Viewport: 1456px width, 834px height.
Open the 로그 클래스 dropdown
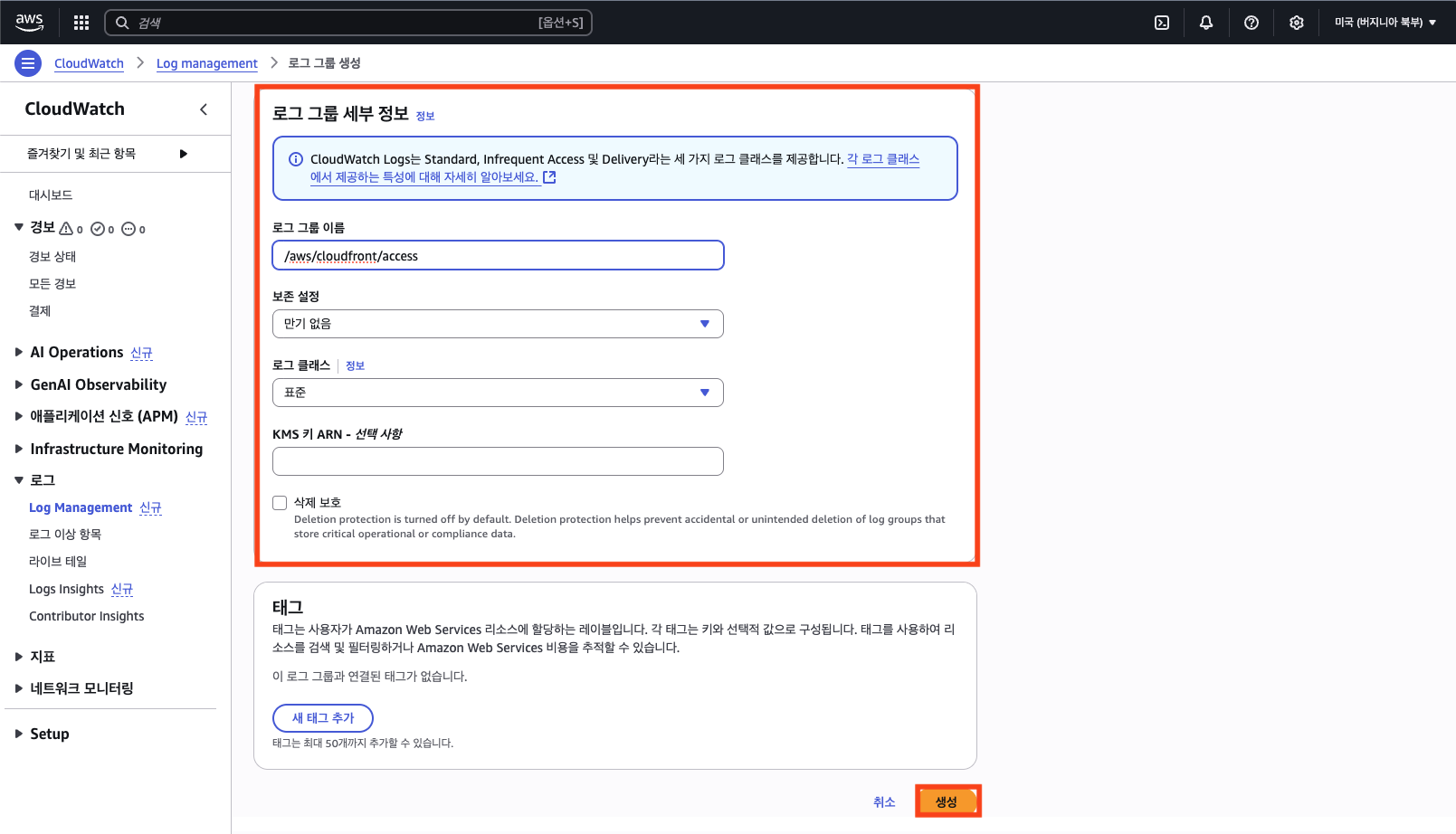(x=498, y=393)
